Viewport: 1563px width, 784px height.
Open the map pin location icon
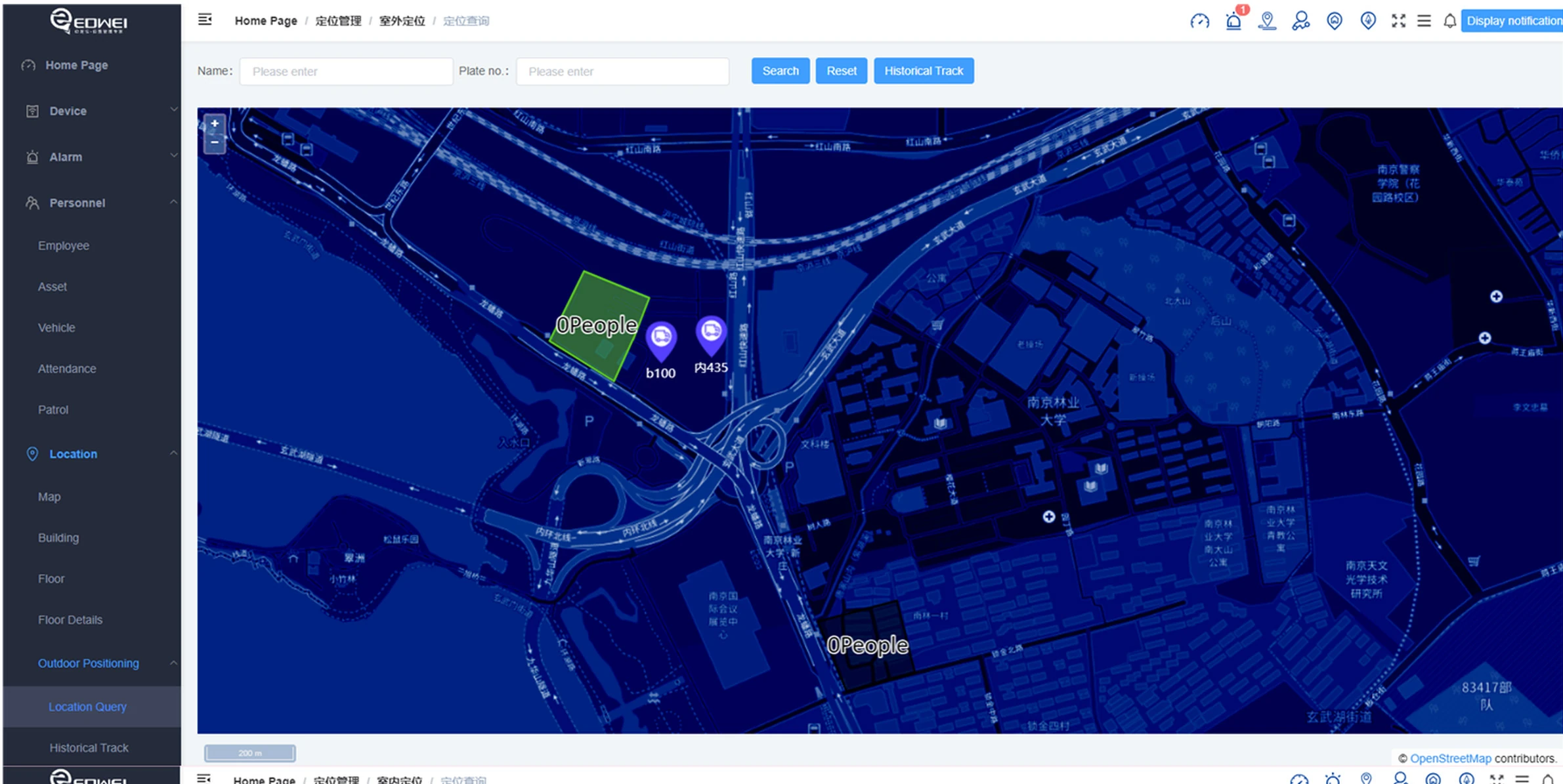[1267, 21]
